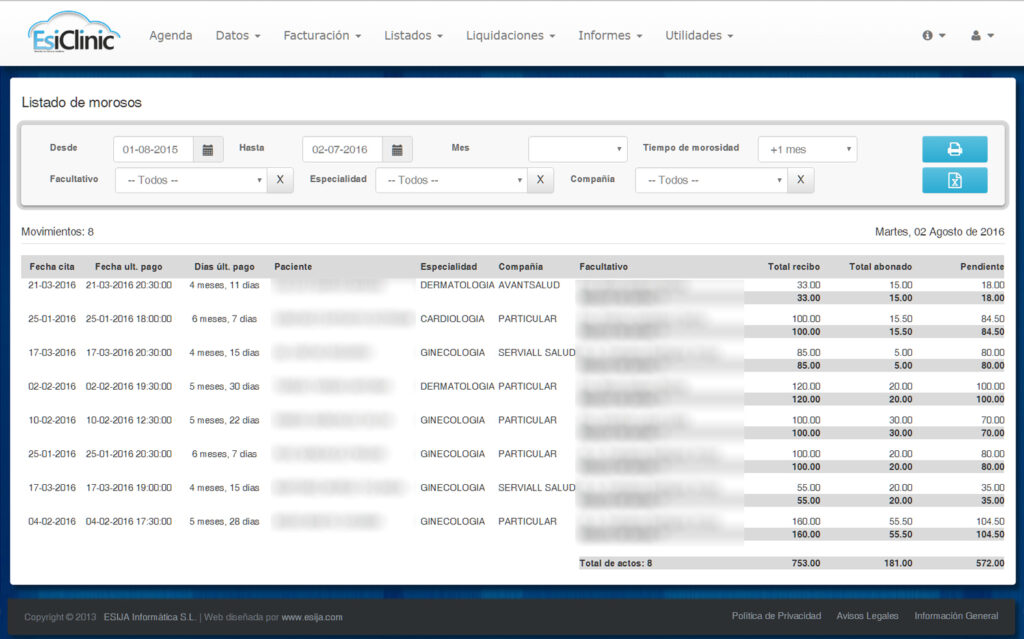Clear the Especialidad filter with X
Viewport: 1024px width, 639px height.
(540, 180)
